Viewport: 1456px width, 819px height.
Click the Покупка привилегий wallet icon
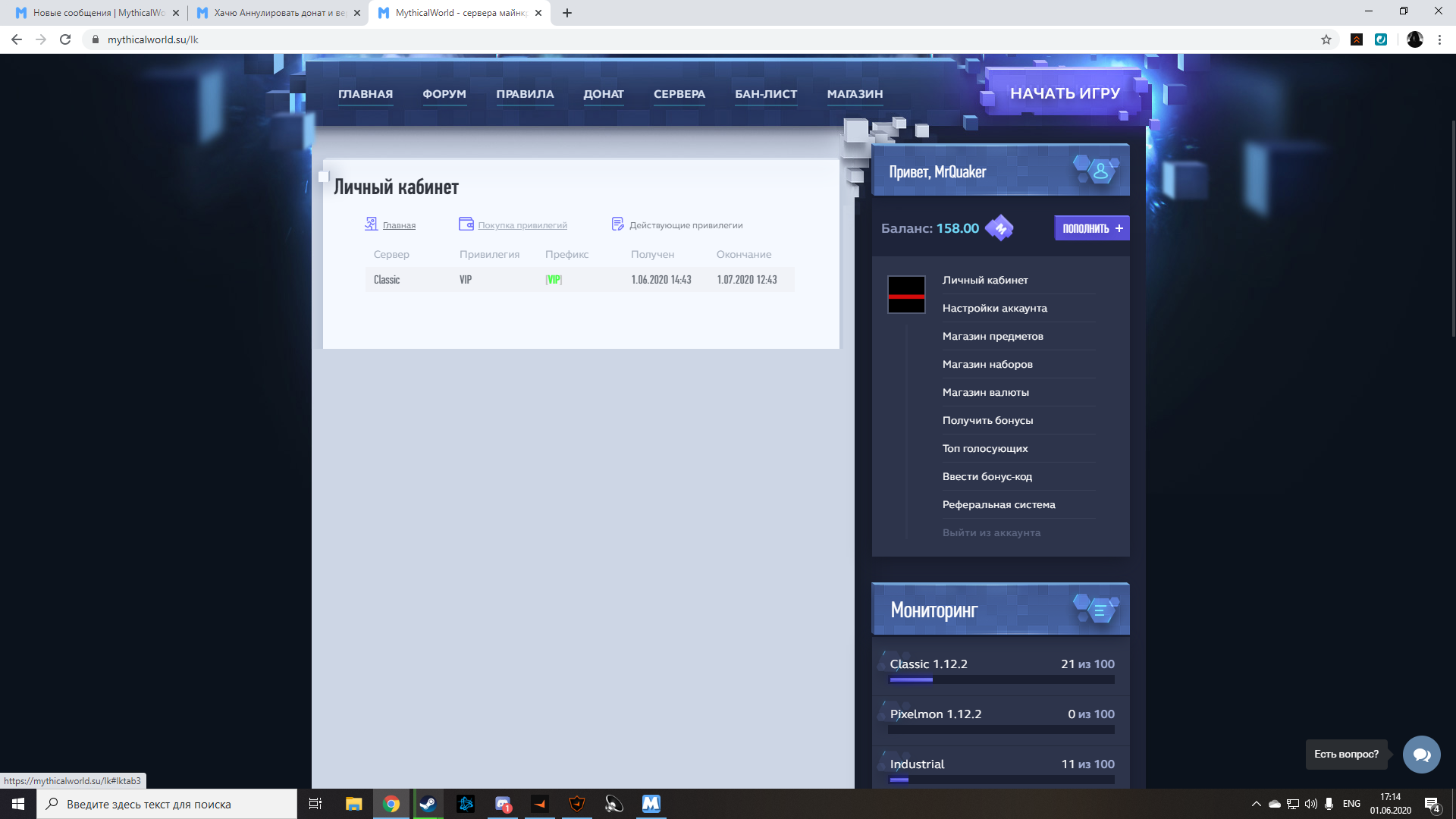[466, 224]
